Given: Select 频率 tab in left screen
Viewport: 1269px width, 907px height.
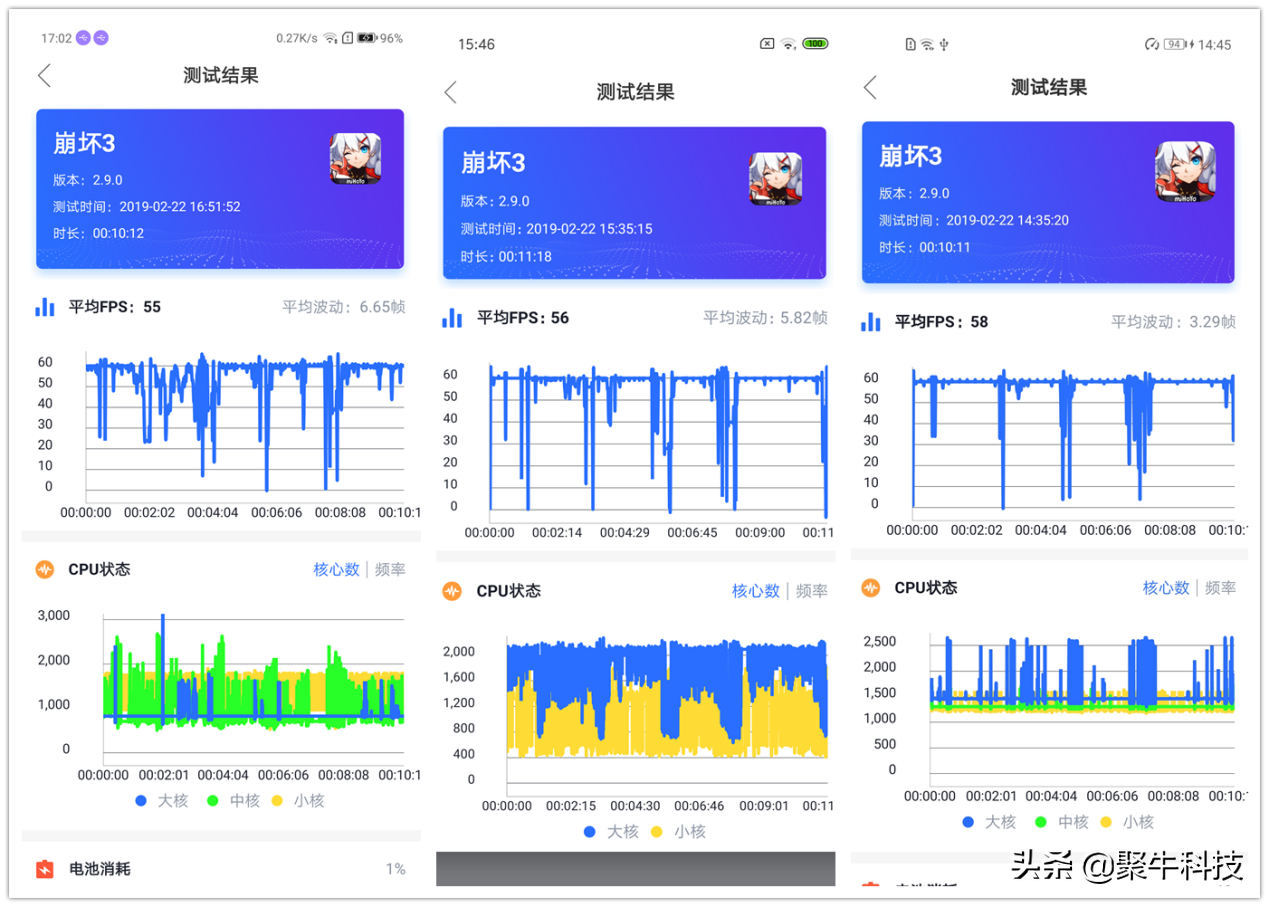Looking at the screenshot, I should pyautogui.click(x=390, y=570).
